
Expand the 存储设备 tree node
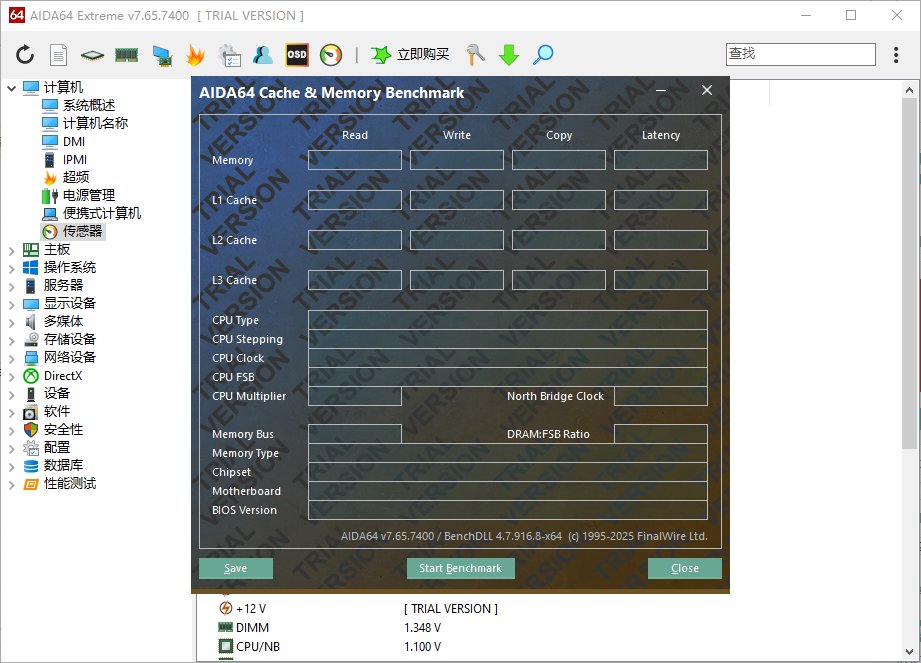(11, 340)
